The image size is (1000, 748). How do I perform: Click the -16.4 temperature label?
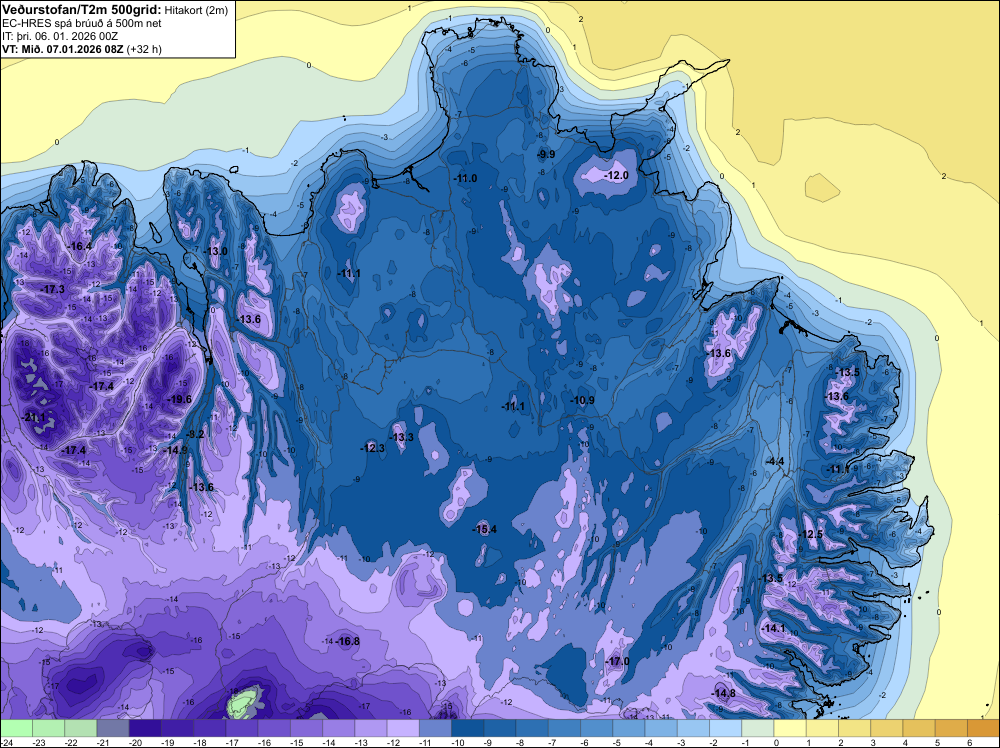click(x=80, y=246)
